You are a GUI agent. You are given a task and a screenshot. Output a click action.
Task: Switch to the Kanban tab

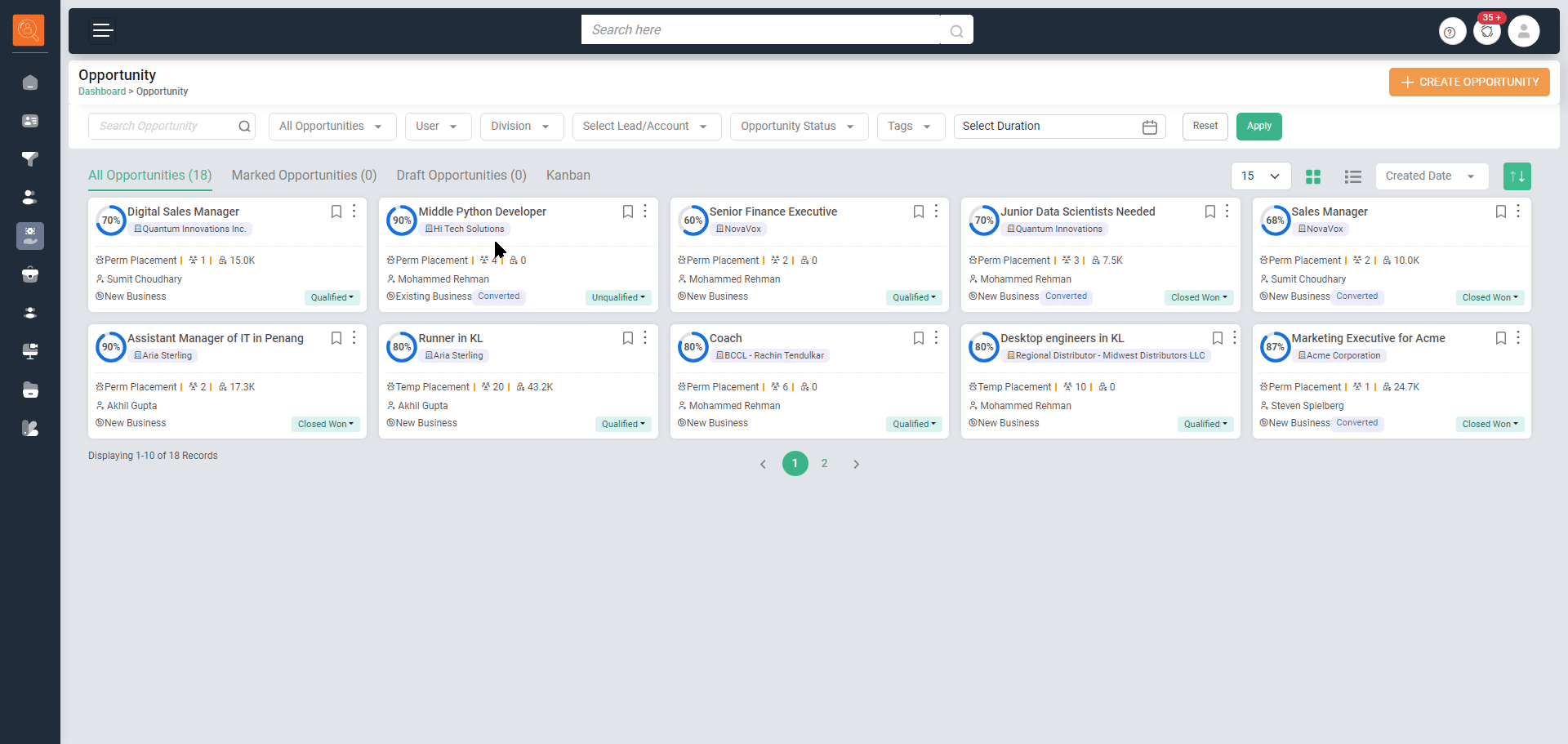pos(568,176)
